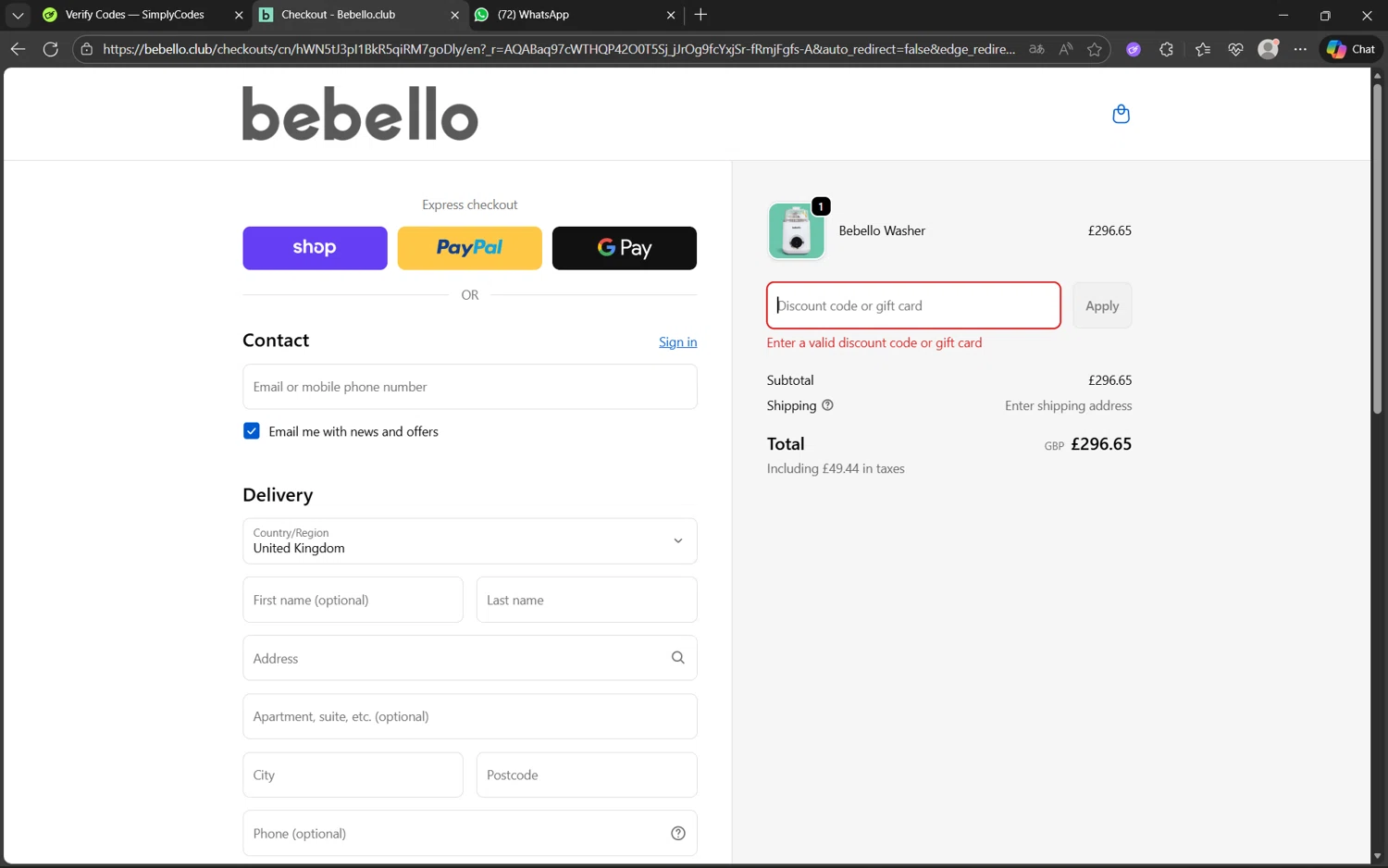Select the 'Bebello Washer' product name

point(882,230)
